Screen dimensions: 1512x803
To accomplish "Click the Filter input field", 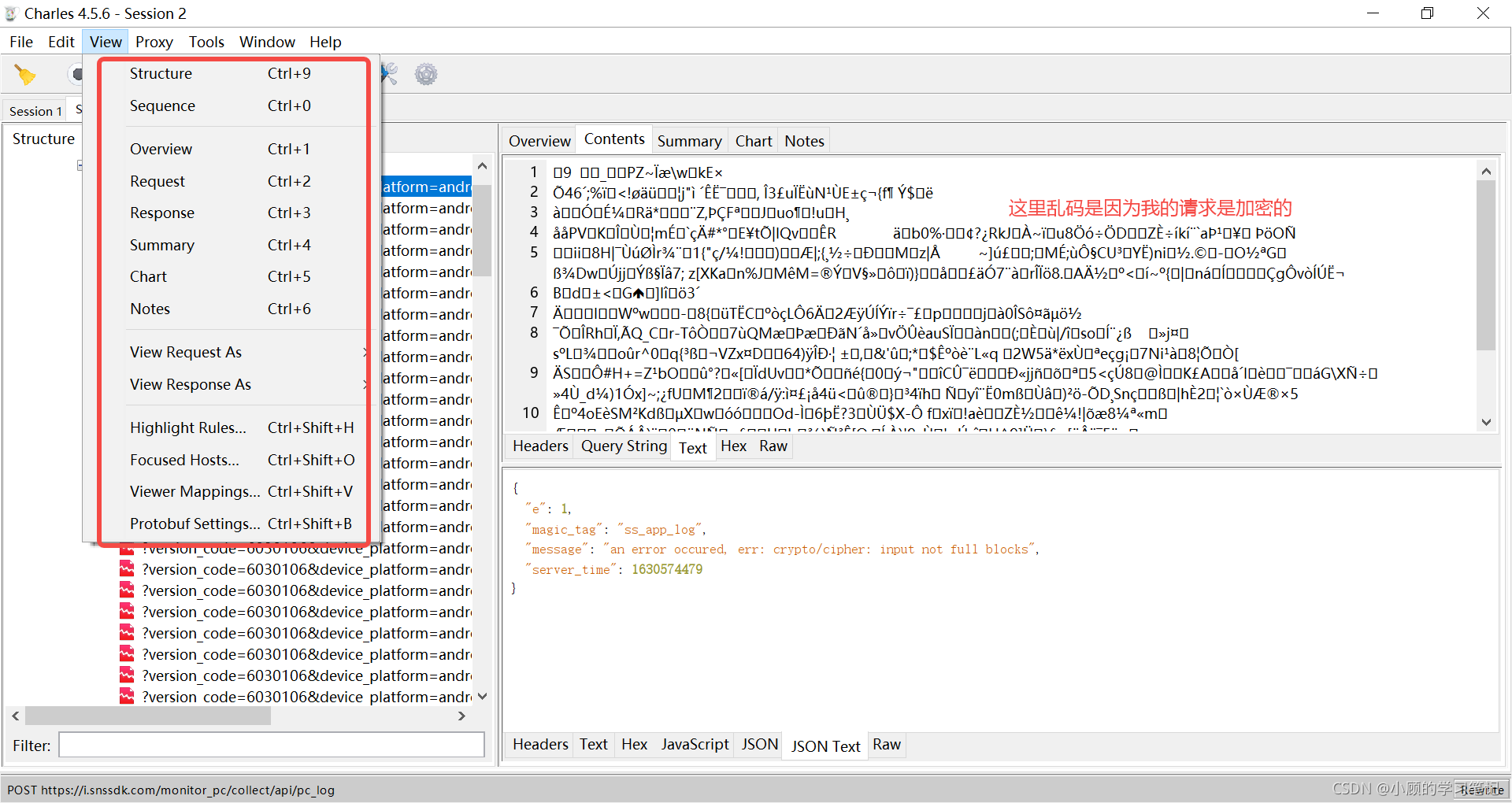I will [272, 745].
